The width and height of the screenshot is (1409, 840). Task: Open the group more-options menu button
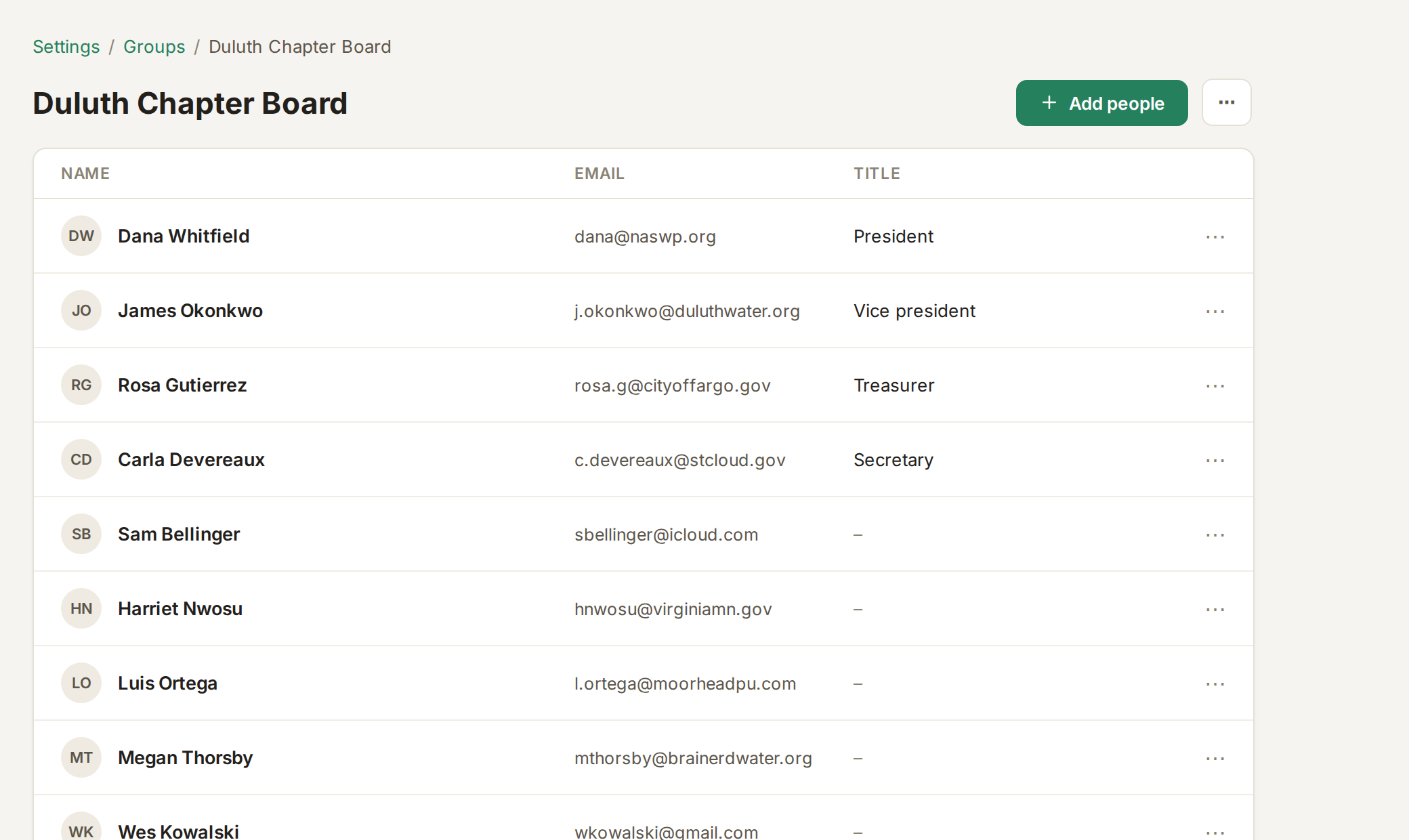point(1226,103)
